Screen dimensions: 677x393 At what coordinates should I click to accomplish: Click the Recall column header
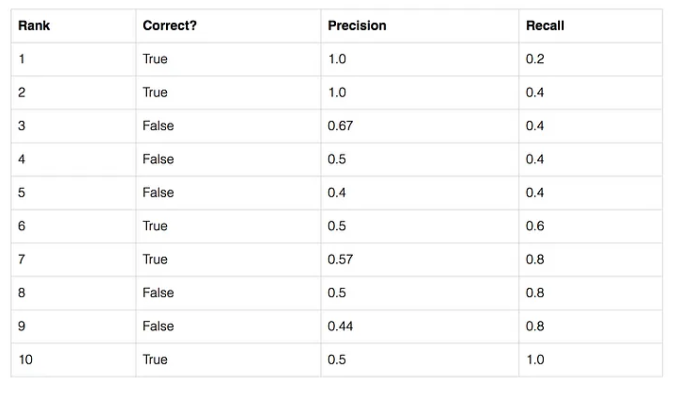click(545, 25)
